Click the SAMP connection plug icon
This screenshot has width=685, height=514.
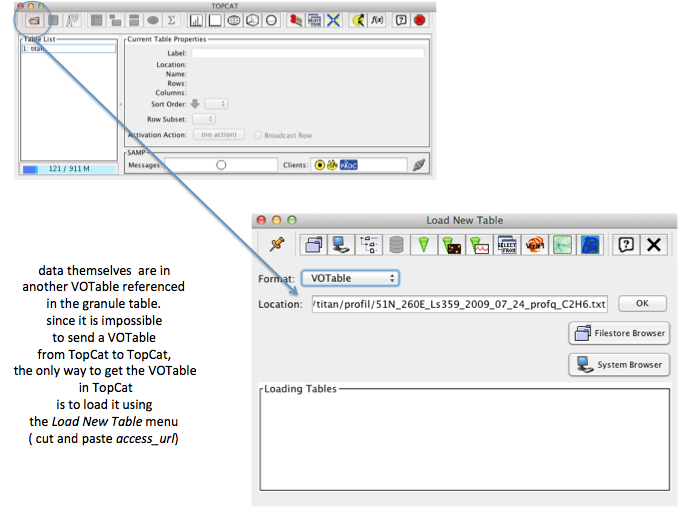pos(419,165)
